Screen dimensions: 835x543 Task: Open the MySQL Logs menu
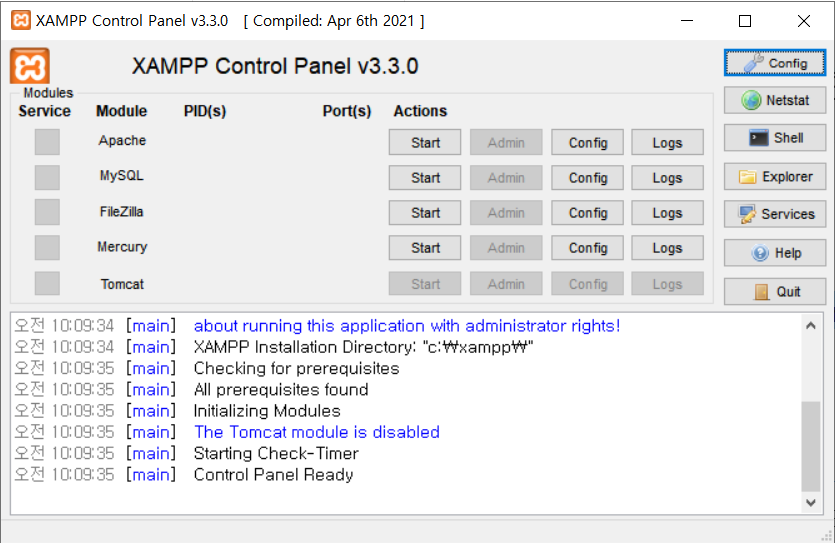(667, 177)
